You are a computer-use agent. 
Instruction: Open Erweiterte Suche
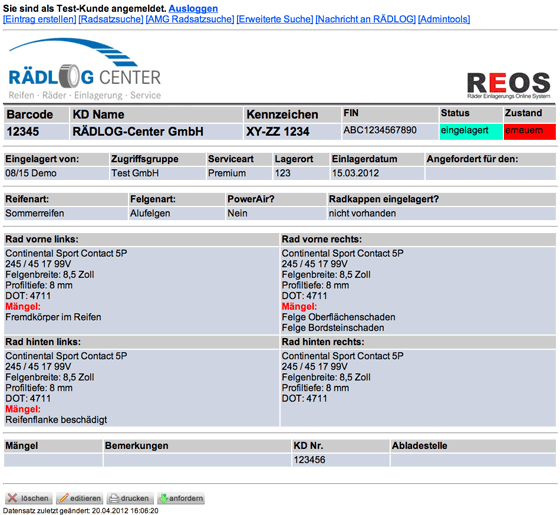(x=275, y=19)
